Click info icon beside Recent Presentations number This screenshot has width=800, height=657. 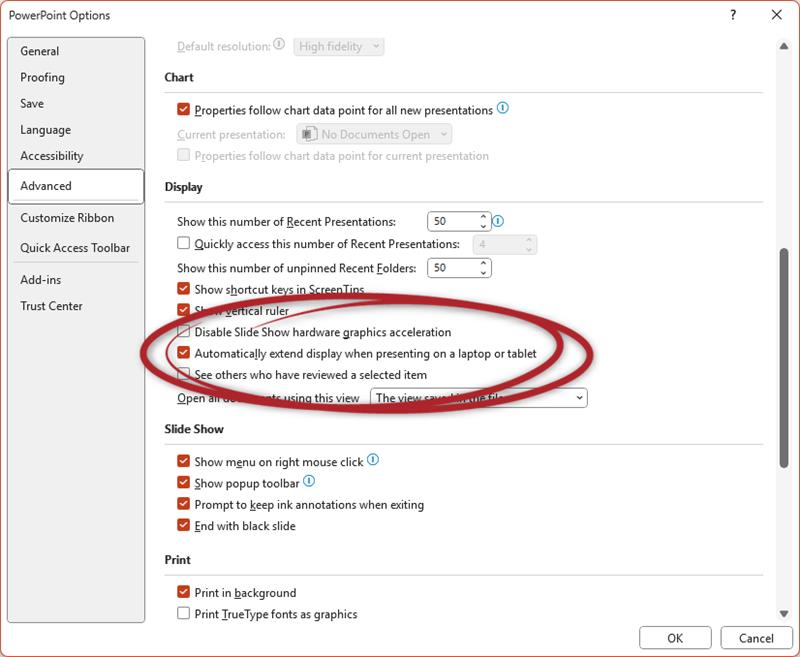tap(498, 221)
